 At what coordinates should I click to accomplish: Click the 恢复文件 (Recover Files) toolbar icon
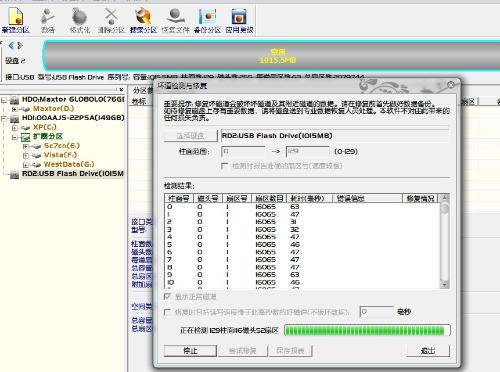tap(175, 20)
